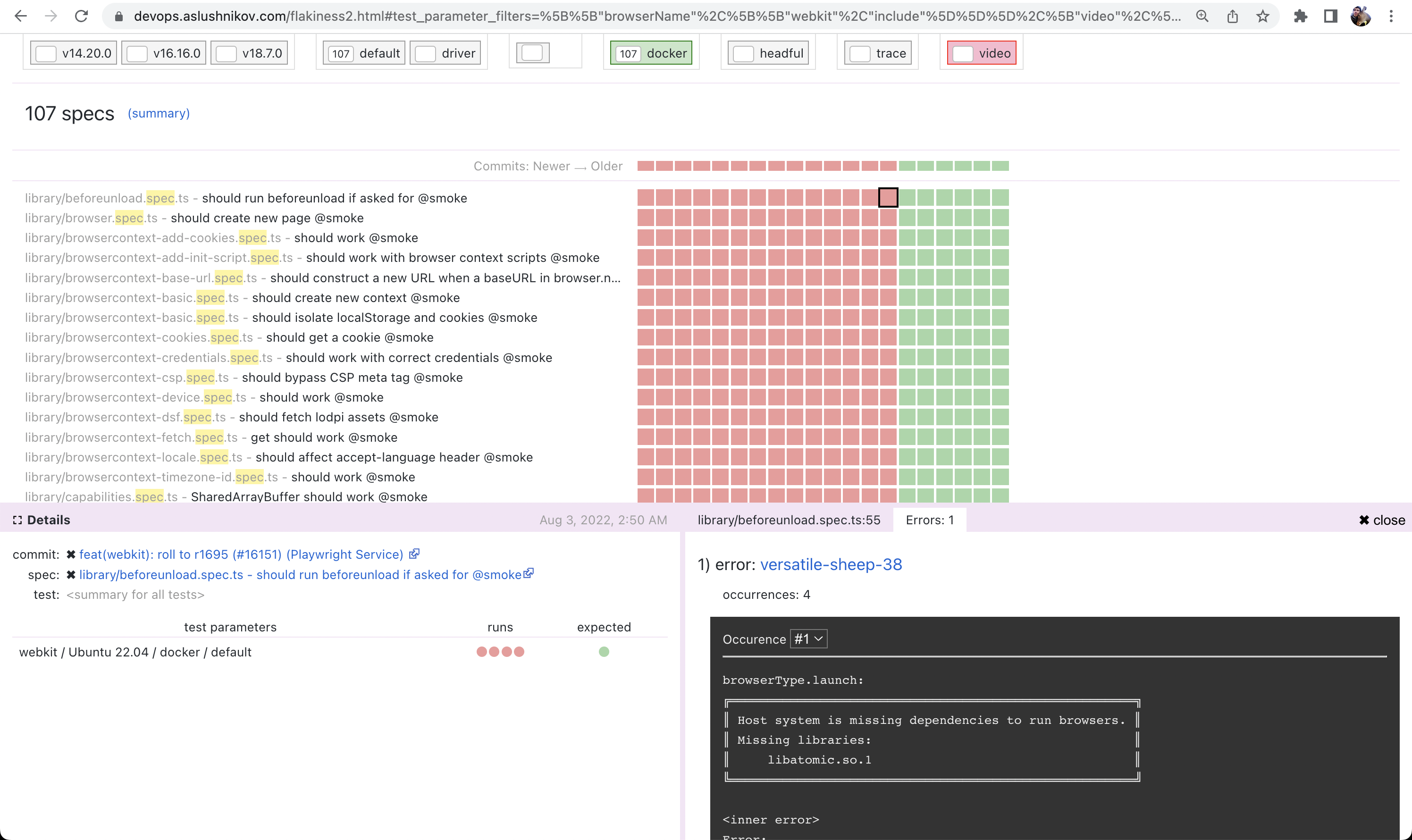Open the versatile-sheep-38 error link

pyautogui.click(x=832, y=564)
